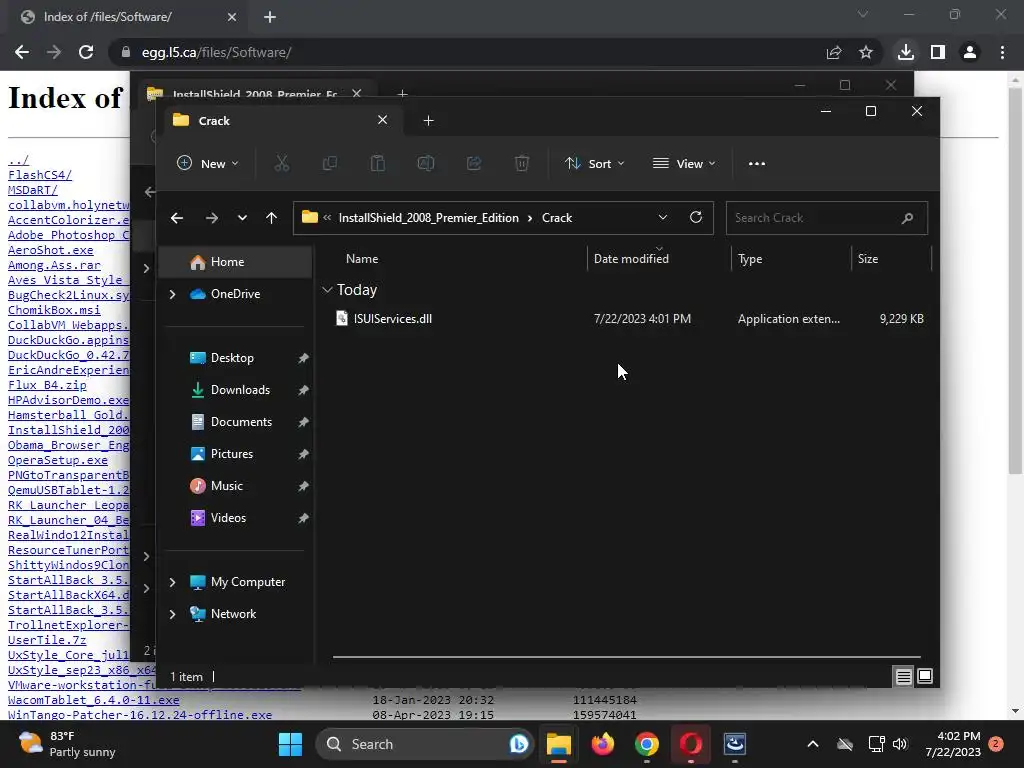The width and height of the screenshot is (1024, 768).
Task: Click the search magnifier in Search Crack box
Action: (907, 218)
